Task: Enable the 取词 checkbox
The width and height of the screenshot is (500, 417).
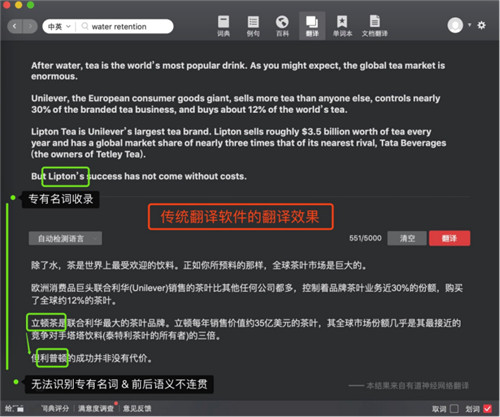Action: 454,408
